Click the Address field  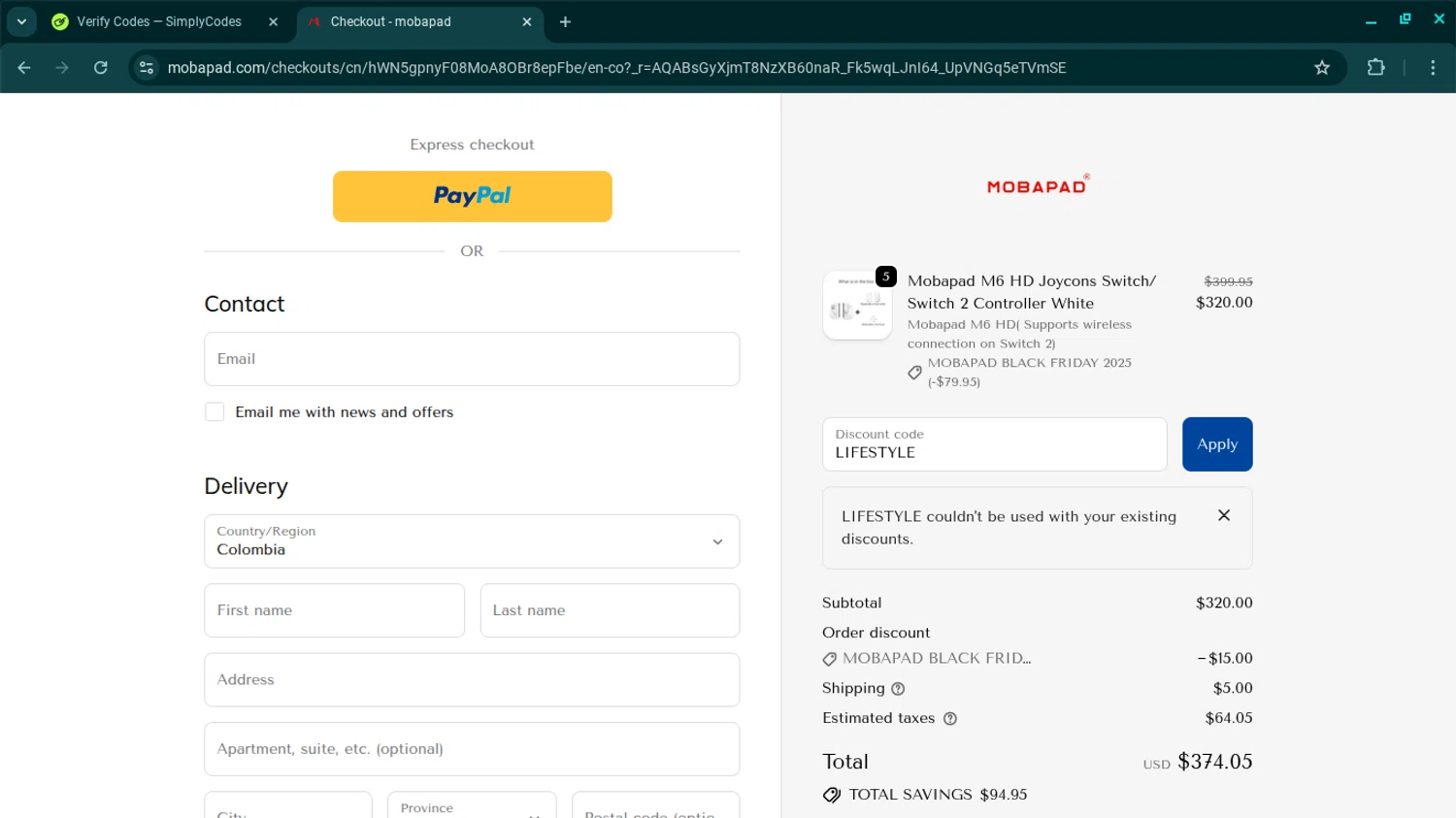click(x=472, y=679)
